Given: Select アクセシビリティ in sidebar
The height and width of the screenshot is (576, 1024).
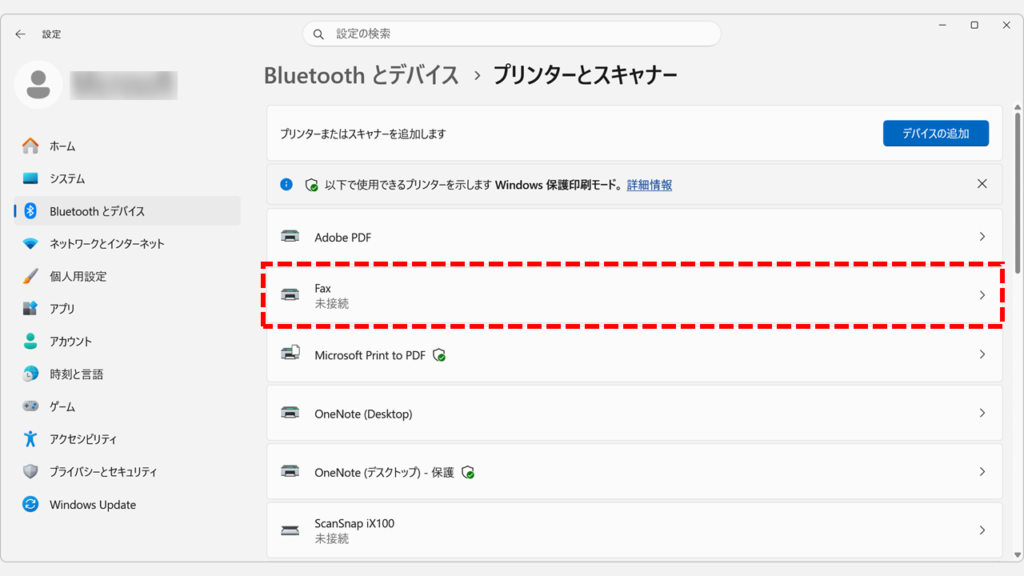Looking at the screenshot, I should (x=127, y=439).
